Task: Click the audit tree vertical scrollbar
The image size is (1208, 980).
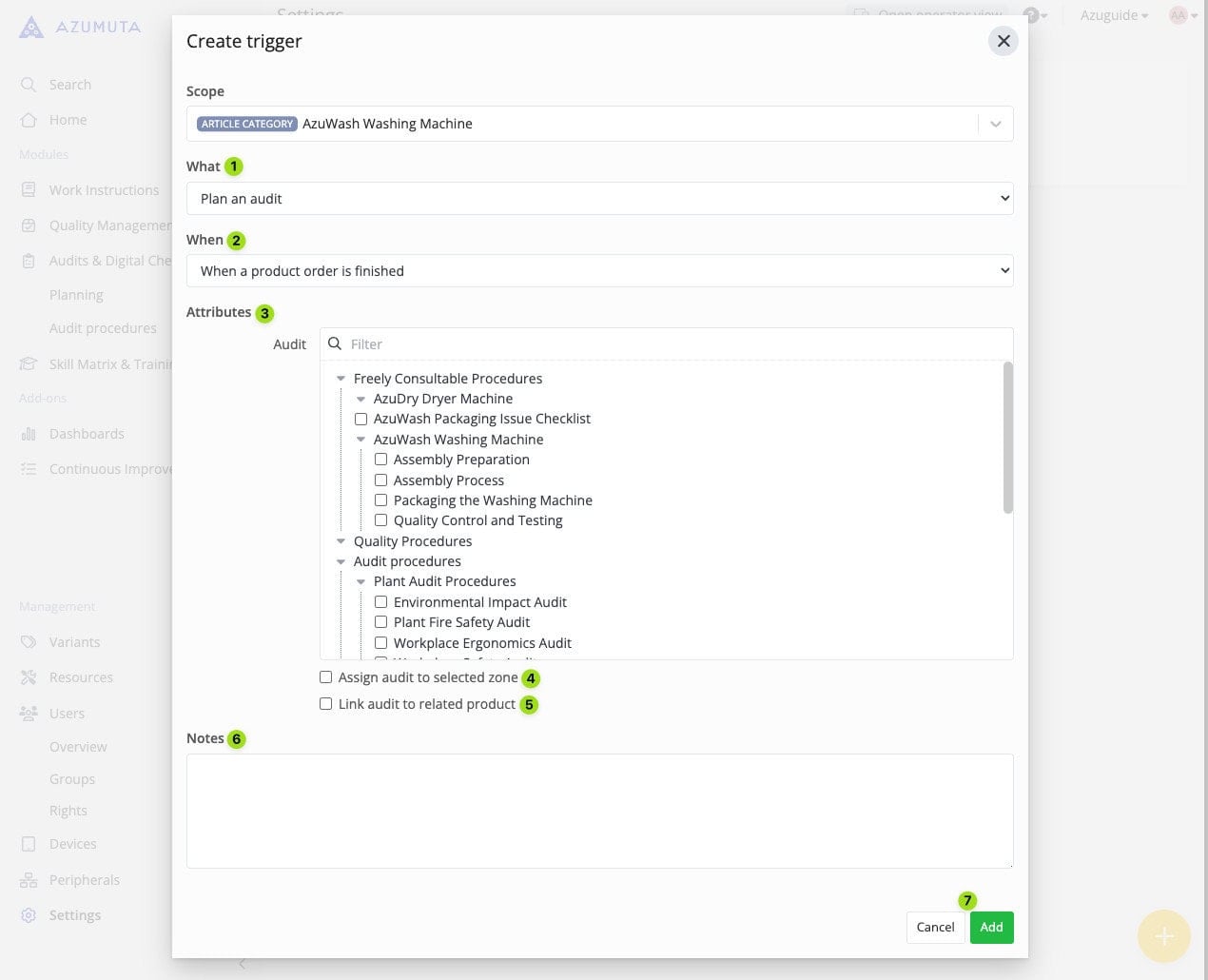Action: (x=1007, y=438)
